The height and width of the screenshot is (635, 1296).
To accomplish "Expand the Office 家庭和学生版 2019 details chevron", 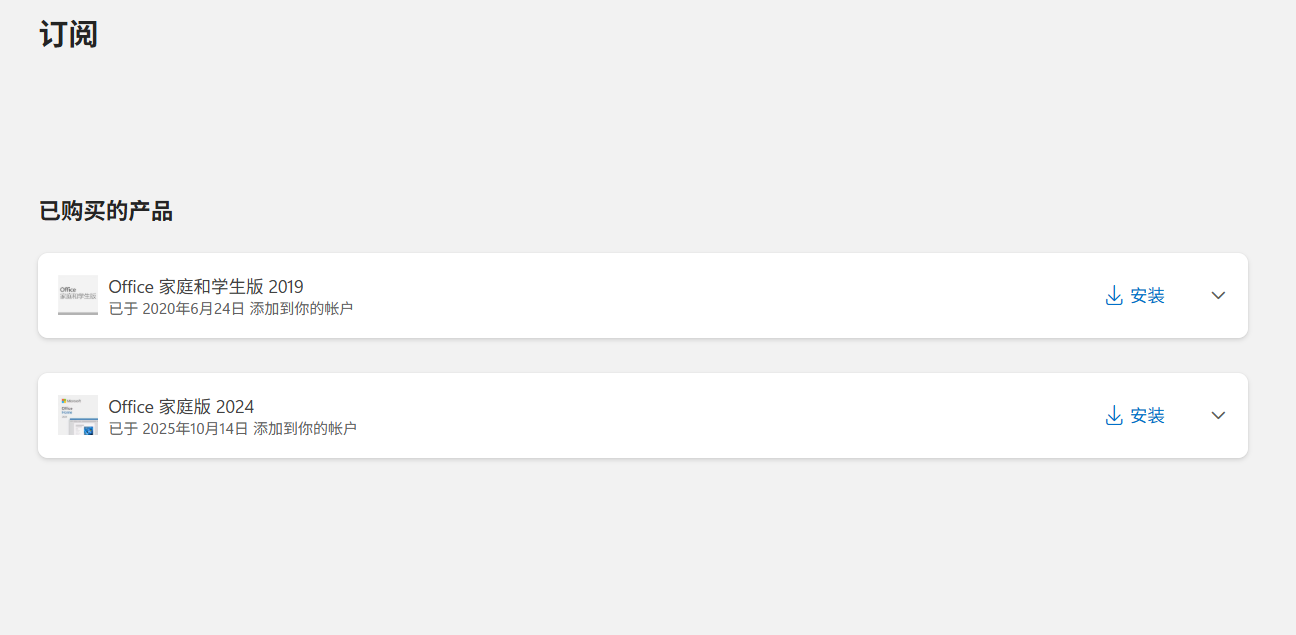I will (x=1218, y=296).
